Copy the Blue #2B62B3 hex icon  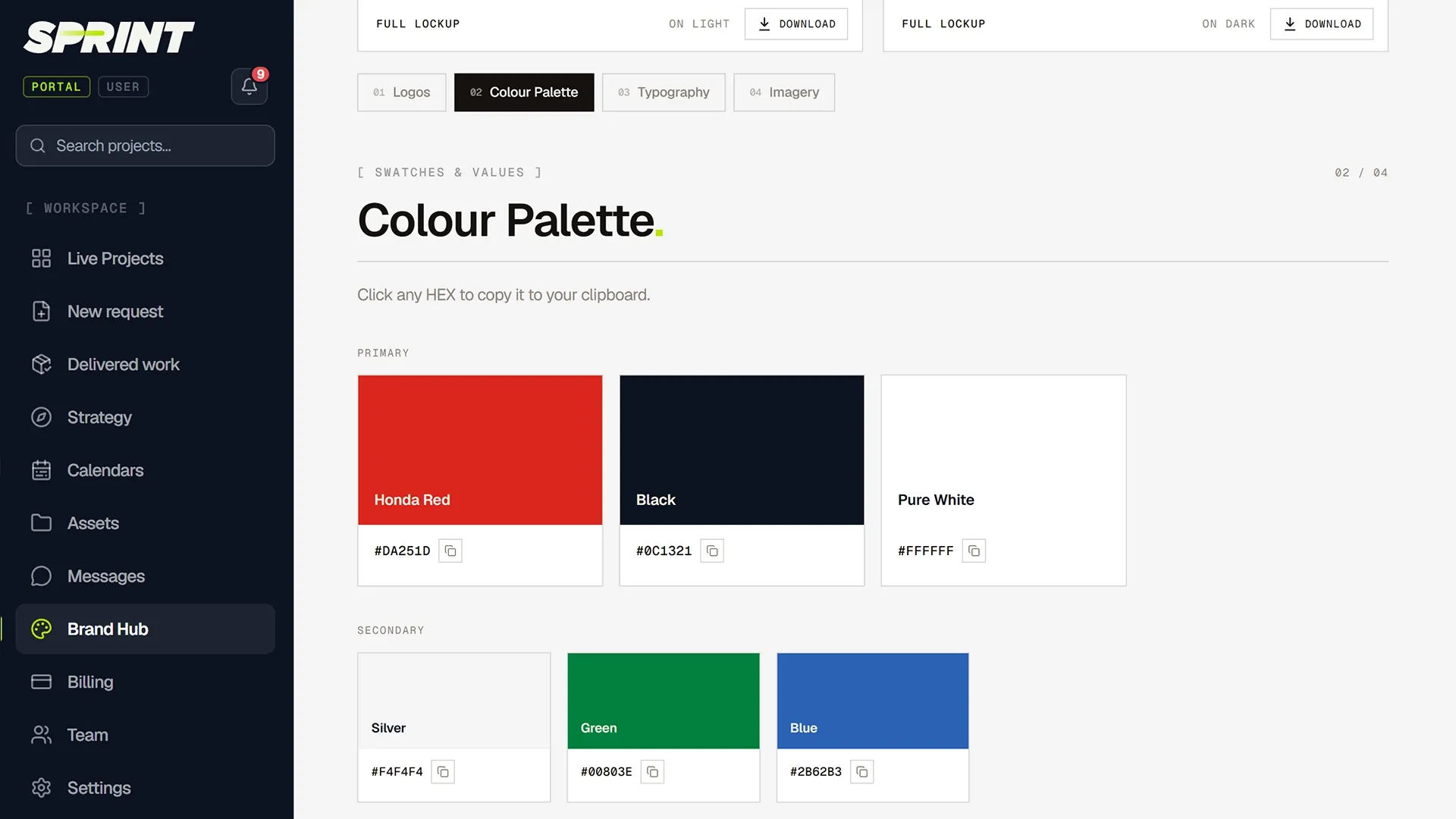[x=861, y=771]
